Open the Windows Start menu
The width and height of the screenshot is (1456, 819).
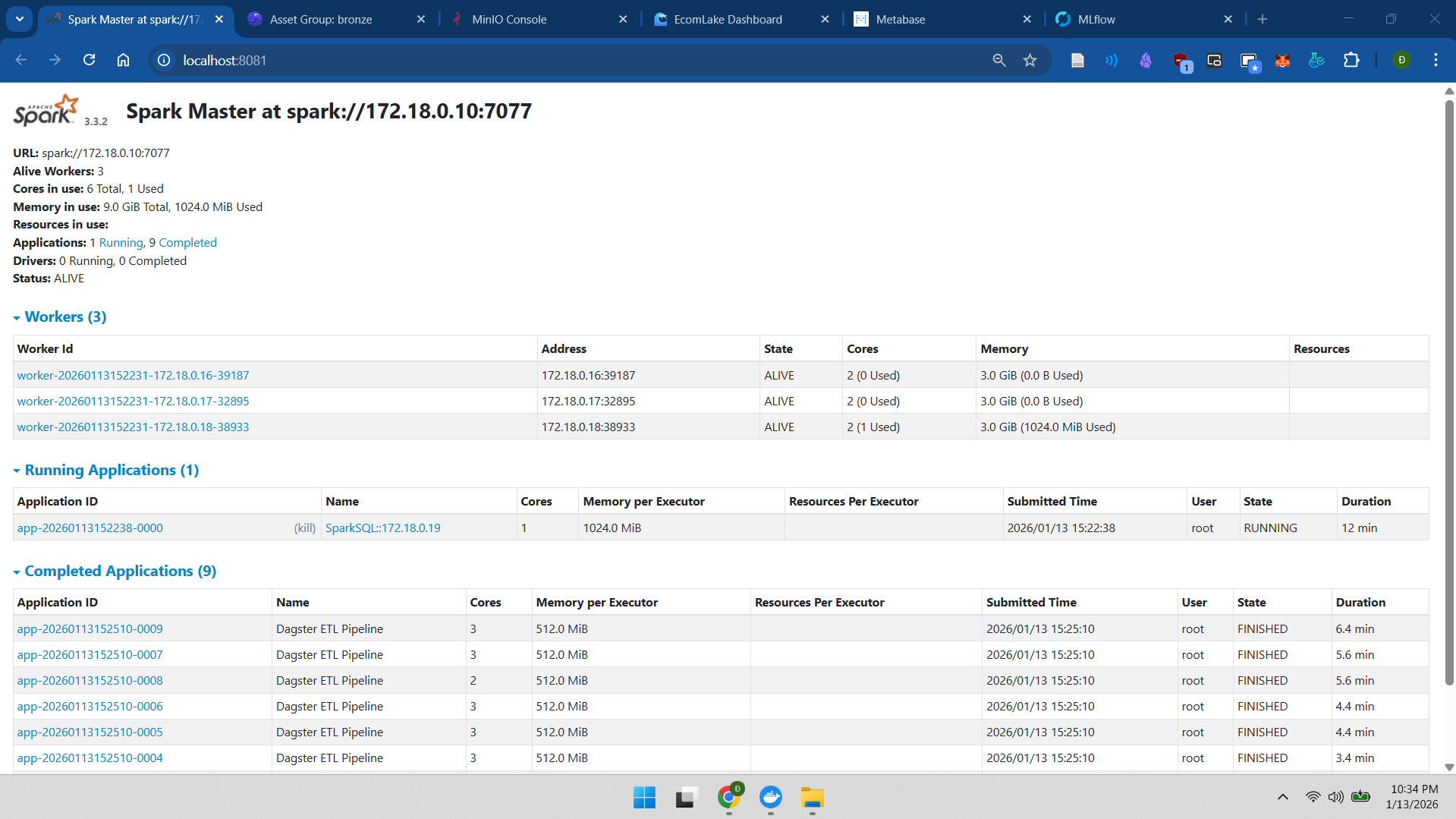(x=644, y=798)
